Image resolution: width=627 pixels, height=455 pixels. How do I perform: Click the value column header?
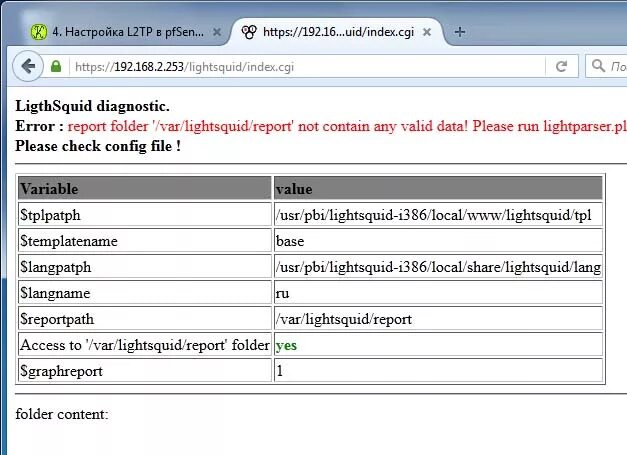coord(438,188)
